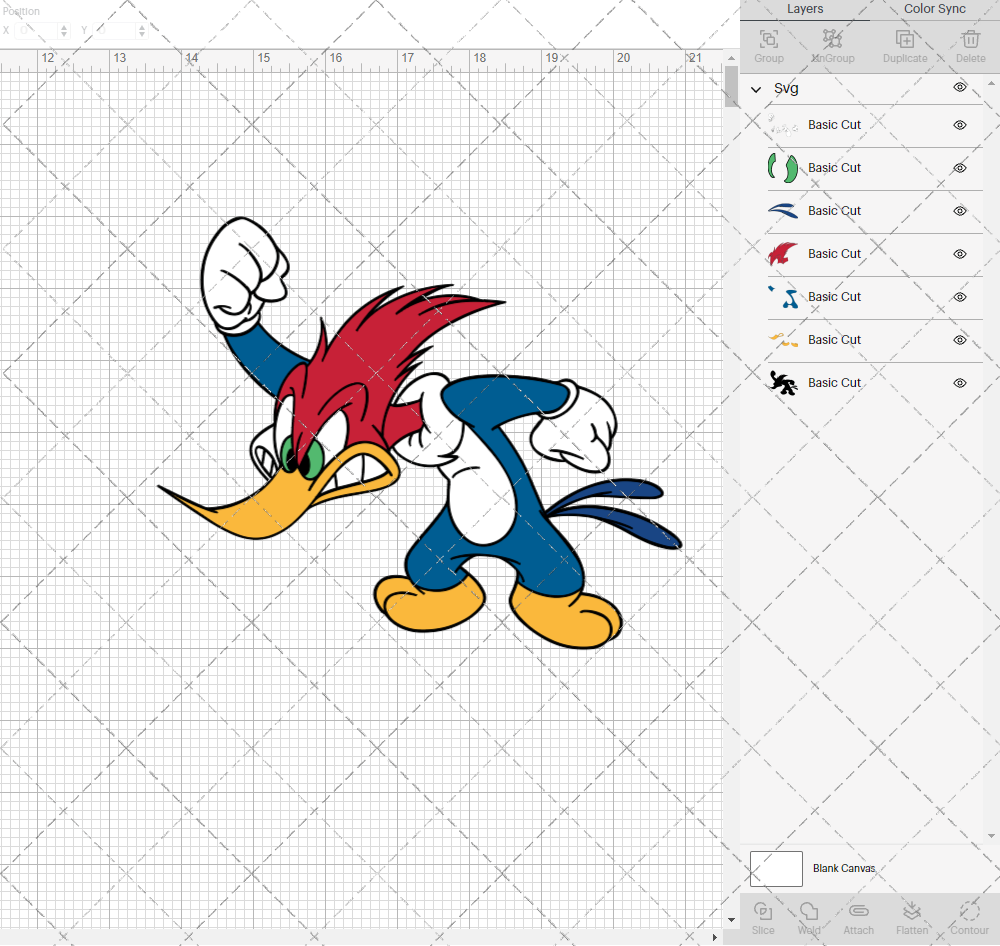Click the Attach paperclip icon
Viewport: 1000px width, 946px height.
tap(858, 911)
